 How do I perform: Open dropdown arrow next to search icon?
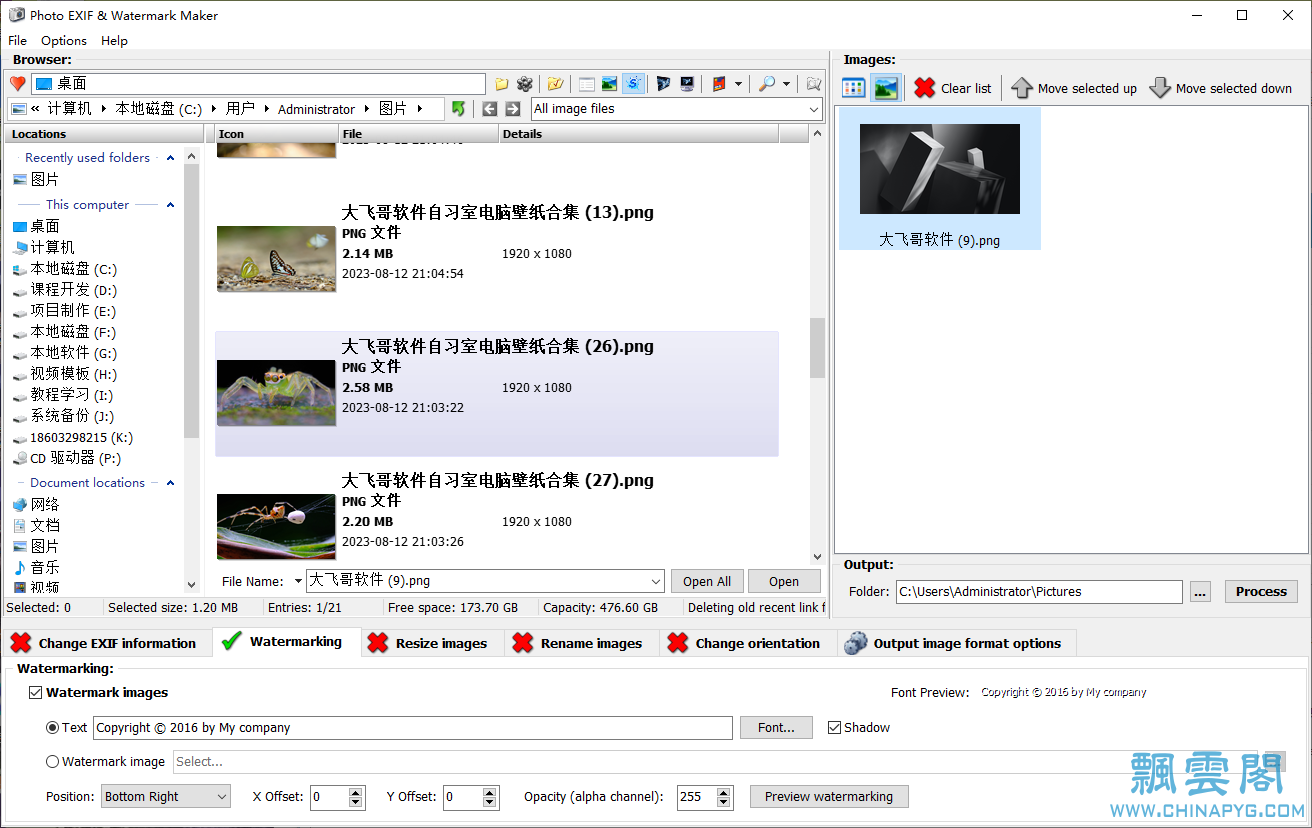[787, 84]
